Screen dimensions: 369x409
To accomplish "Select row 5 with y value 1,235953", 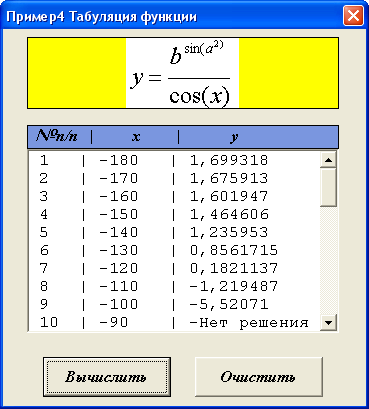I will pos(174,232).
